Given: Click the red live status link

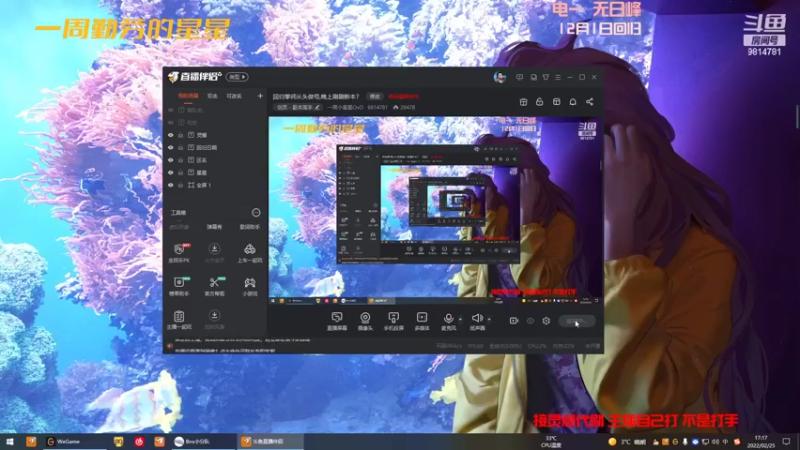Looking at the screenshot, I should click(403, 96).
